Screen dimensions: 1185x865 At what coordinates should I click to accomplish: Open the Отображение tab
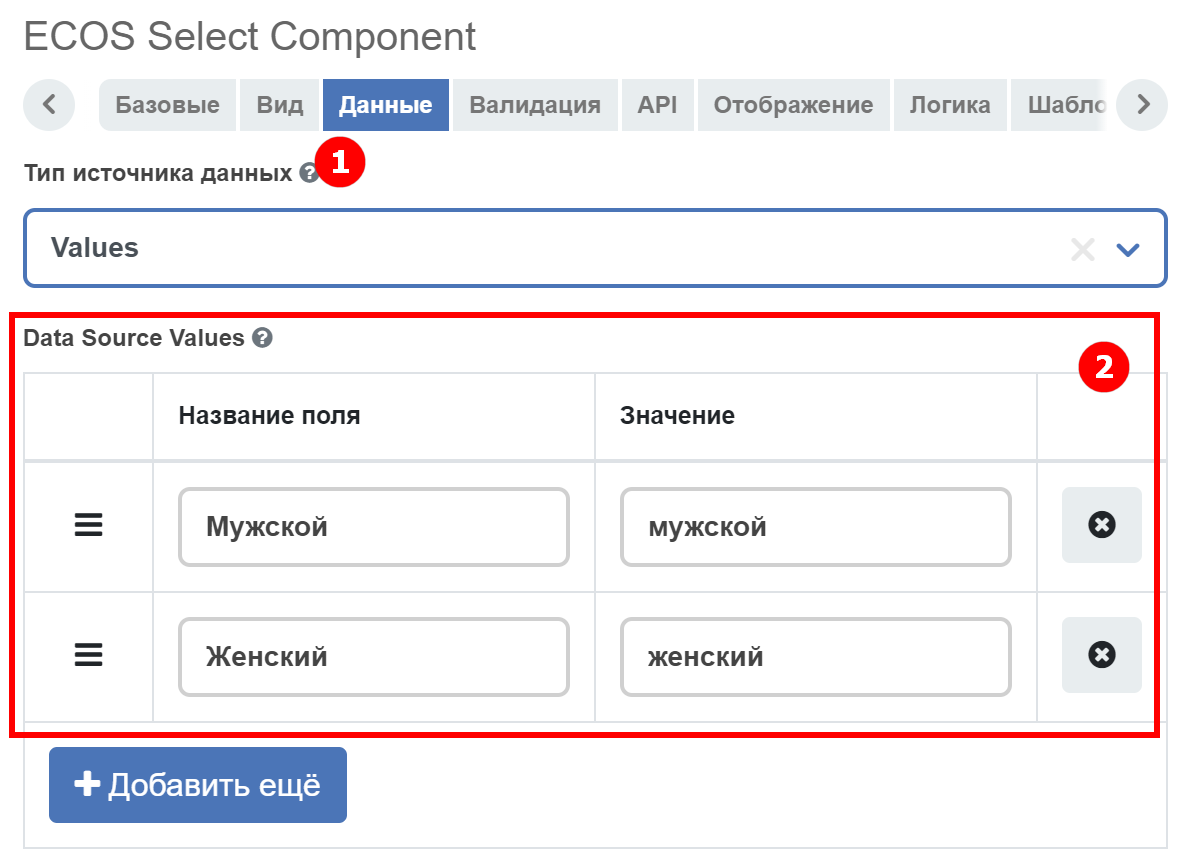coord(794,105)
